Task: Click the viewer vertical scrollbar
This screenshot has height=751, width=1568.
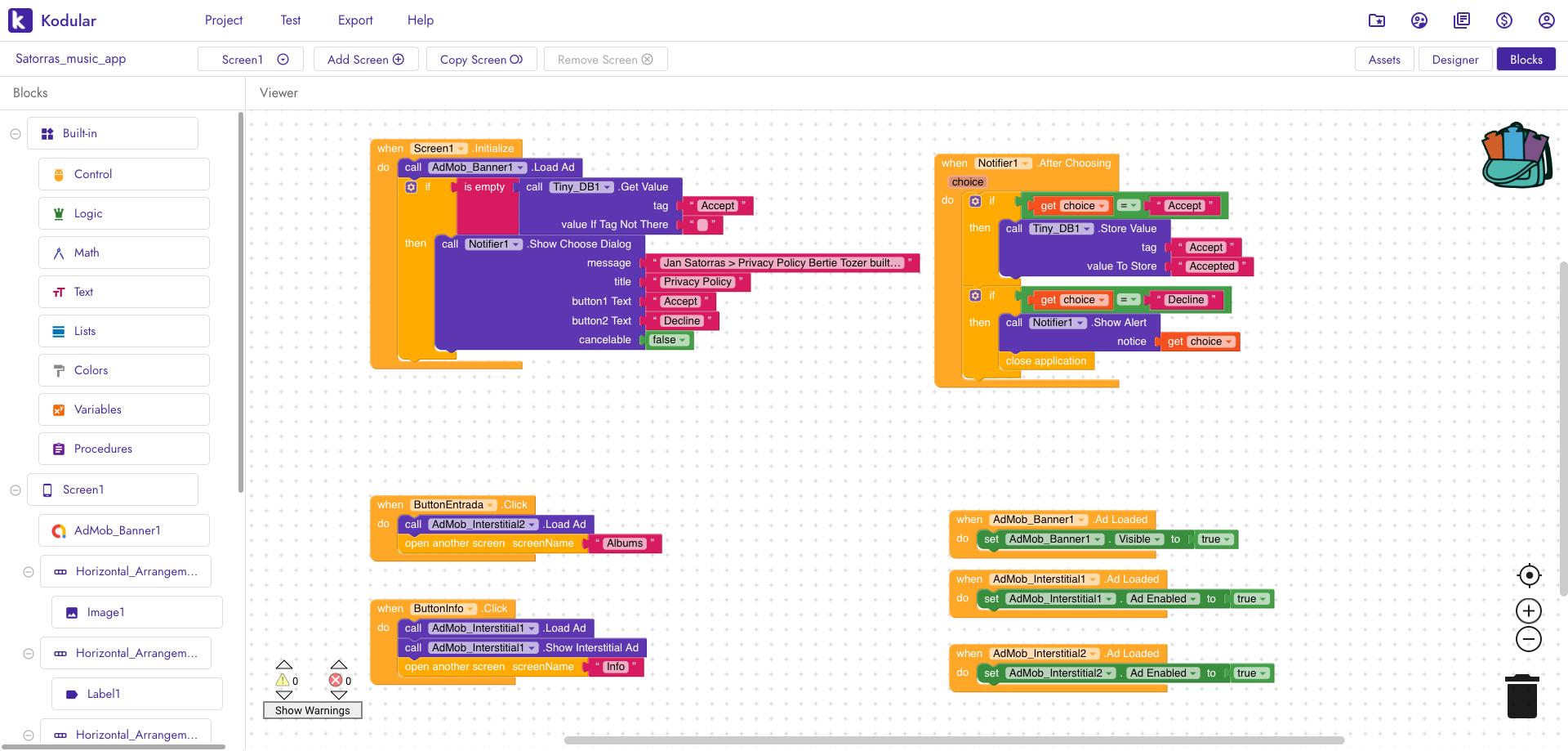Action: [x=1563, y=428]
